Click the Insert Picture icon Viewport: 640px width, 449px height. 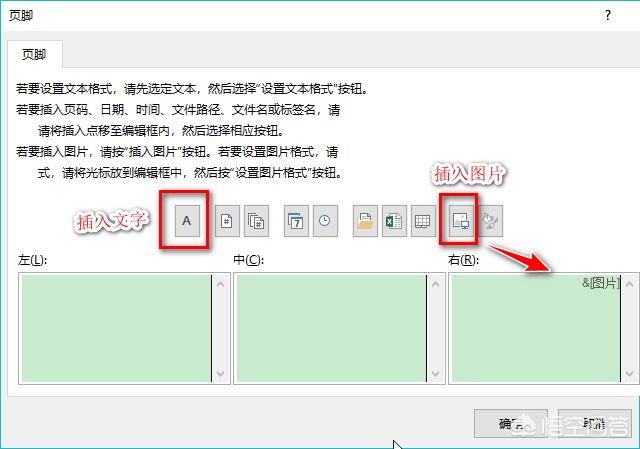(461, 221)
